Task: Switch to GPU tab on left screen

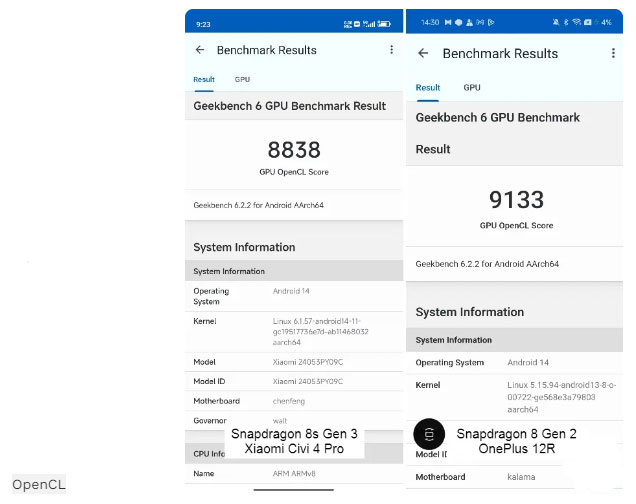Action: [242, 79]
